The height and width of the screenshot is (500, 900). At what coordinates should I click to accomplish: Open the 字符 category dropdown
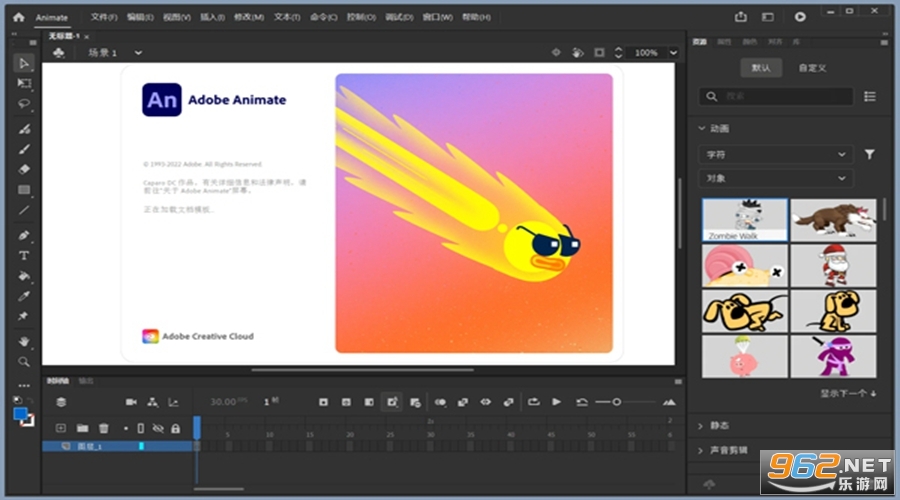point(775,154)
